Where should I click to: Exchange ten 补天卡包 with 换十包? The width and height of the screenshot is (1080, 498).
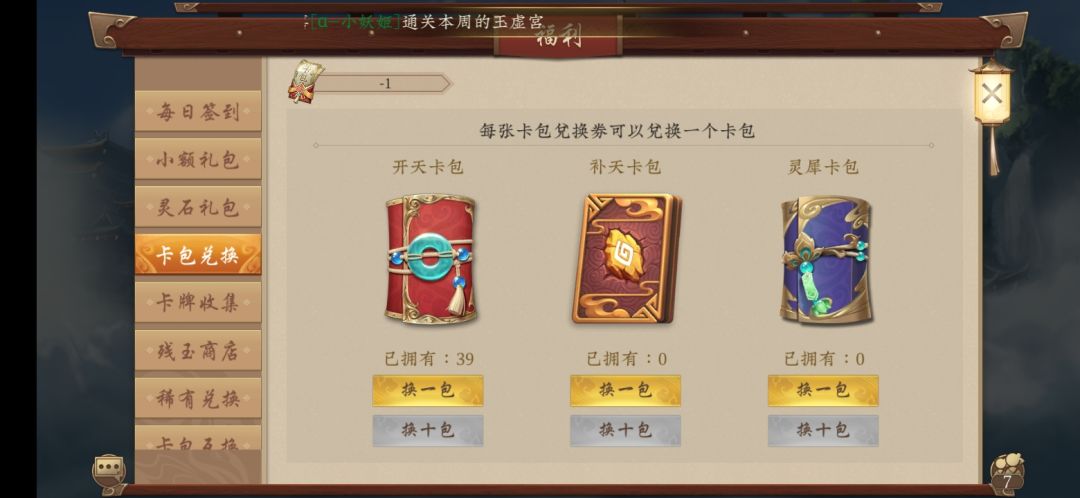625,430
